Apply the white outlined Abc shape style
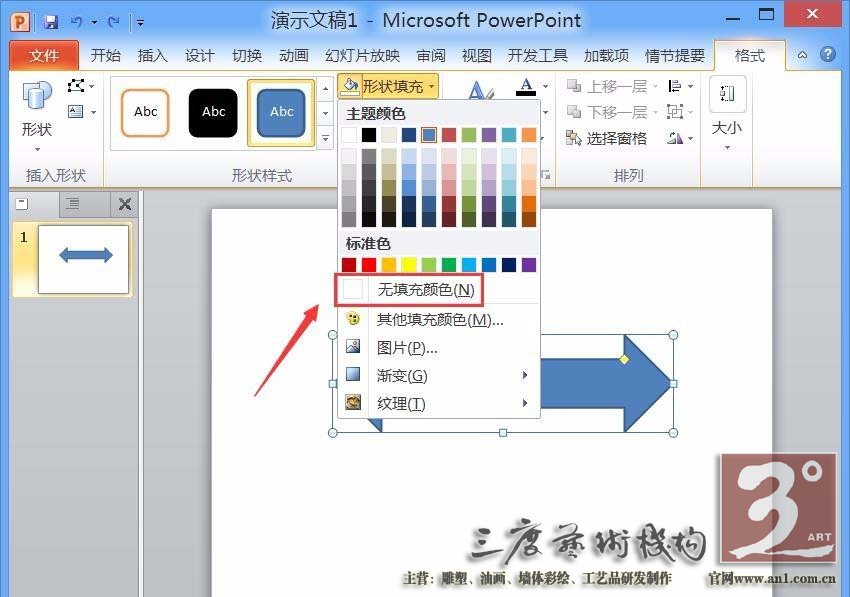 click(x=145, y=113)
